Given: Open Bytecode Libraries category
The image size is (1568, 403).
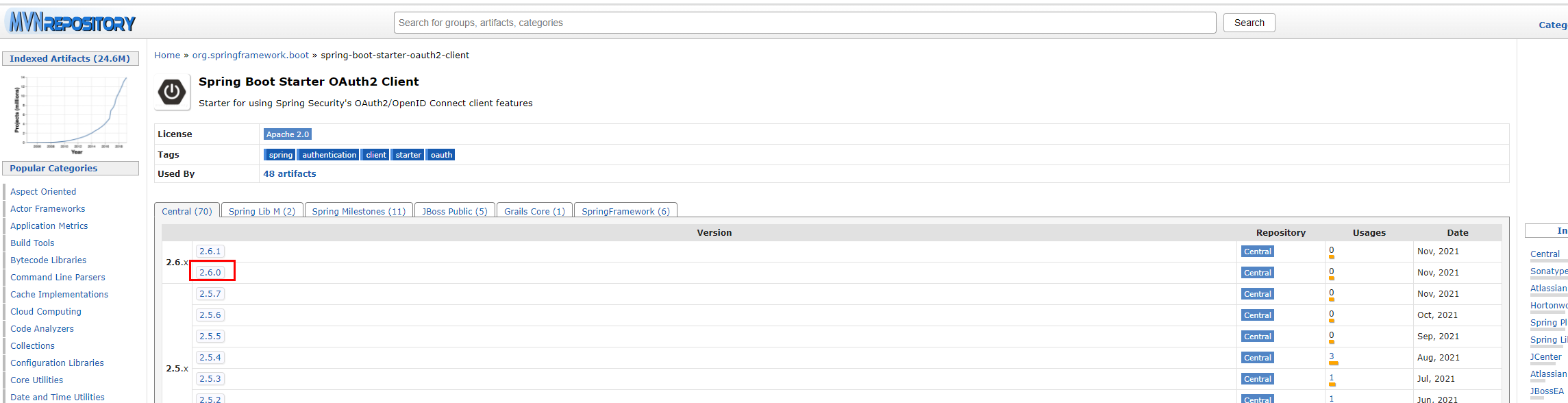Looking at the screenshot, I should point(49,260).
